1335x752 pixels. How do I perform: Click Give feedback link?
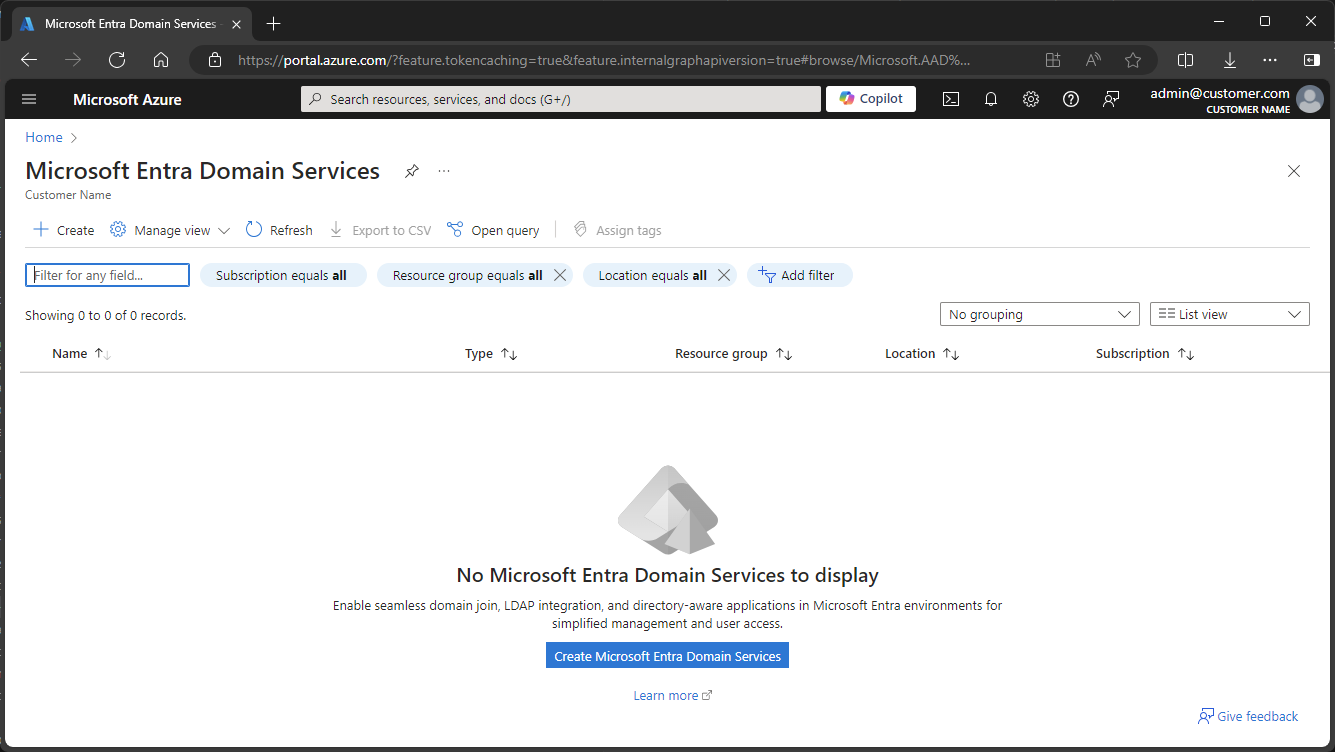[1248, 716]
